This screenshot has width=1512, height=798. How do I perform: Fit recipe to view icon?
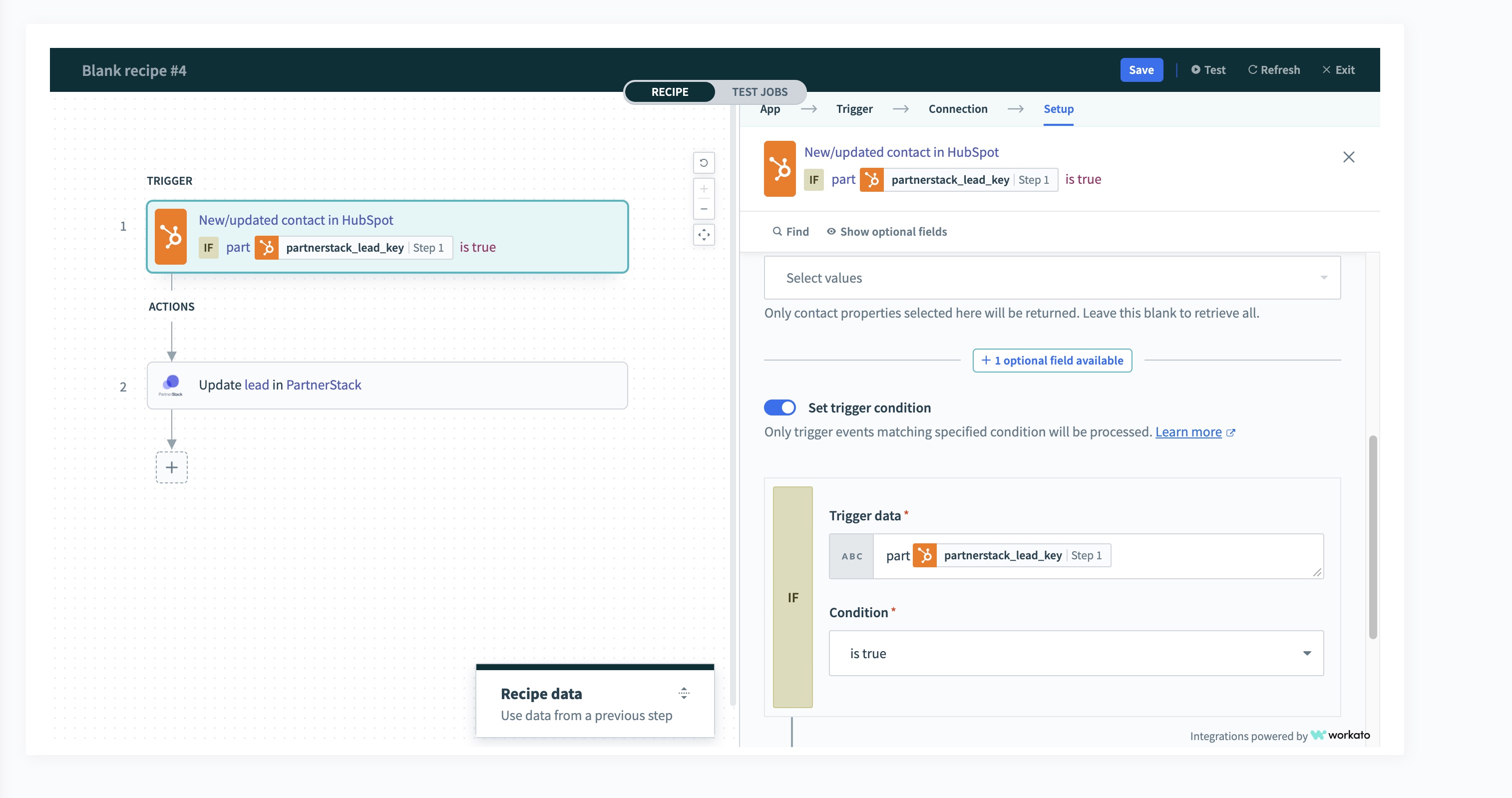coord(704,235)
